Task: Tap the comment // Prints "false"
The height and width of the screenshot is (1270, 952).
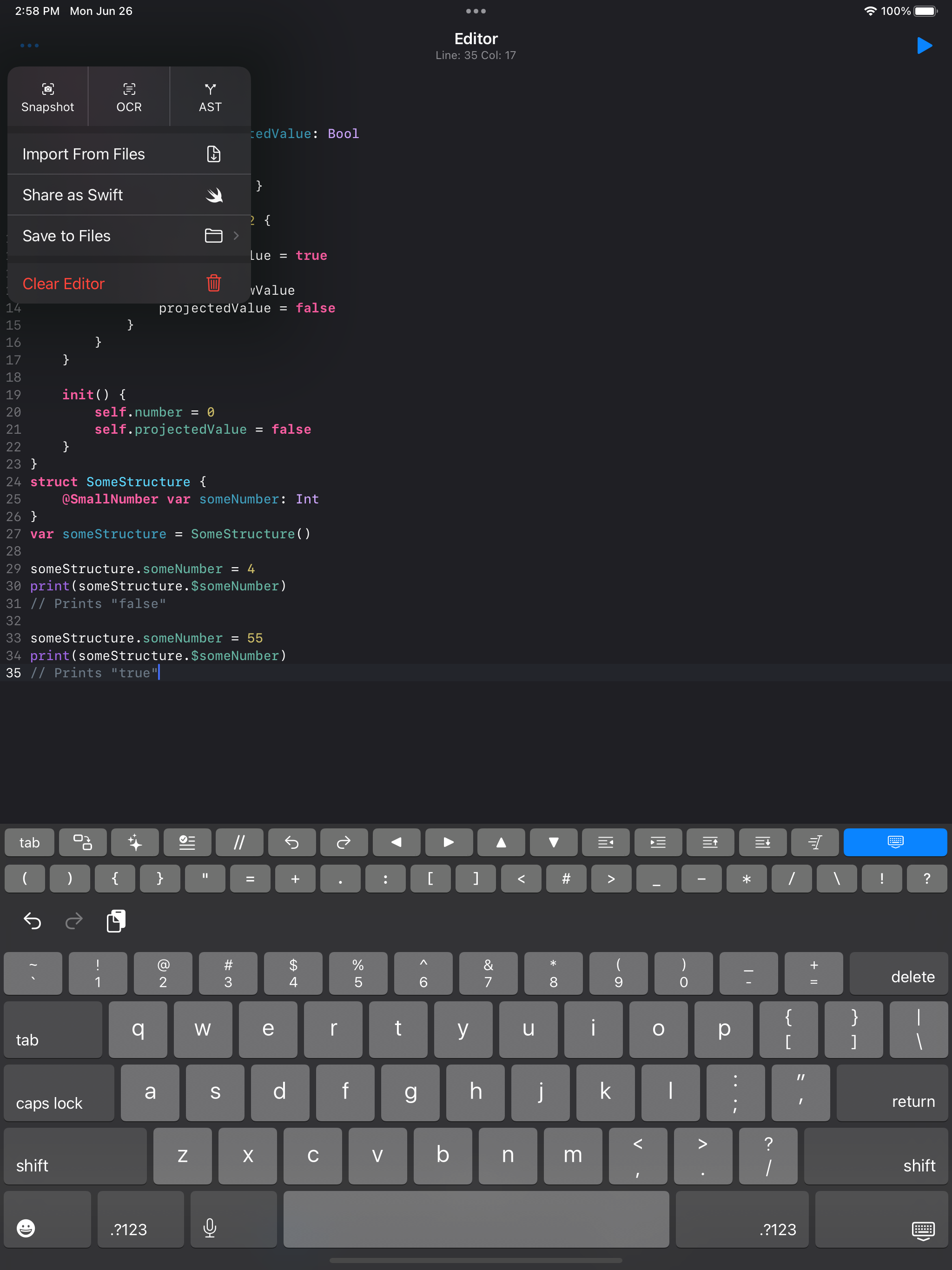Action: 98,603
